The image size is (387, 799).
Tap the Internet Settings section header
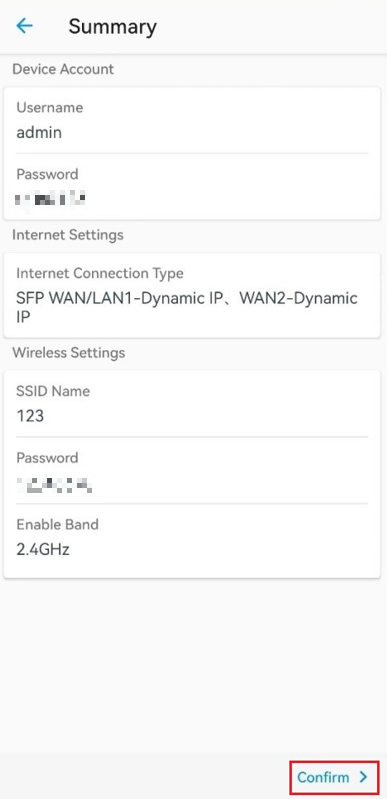68,235
